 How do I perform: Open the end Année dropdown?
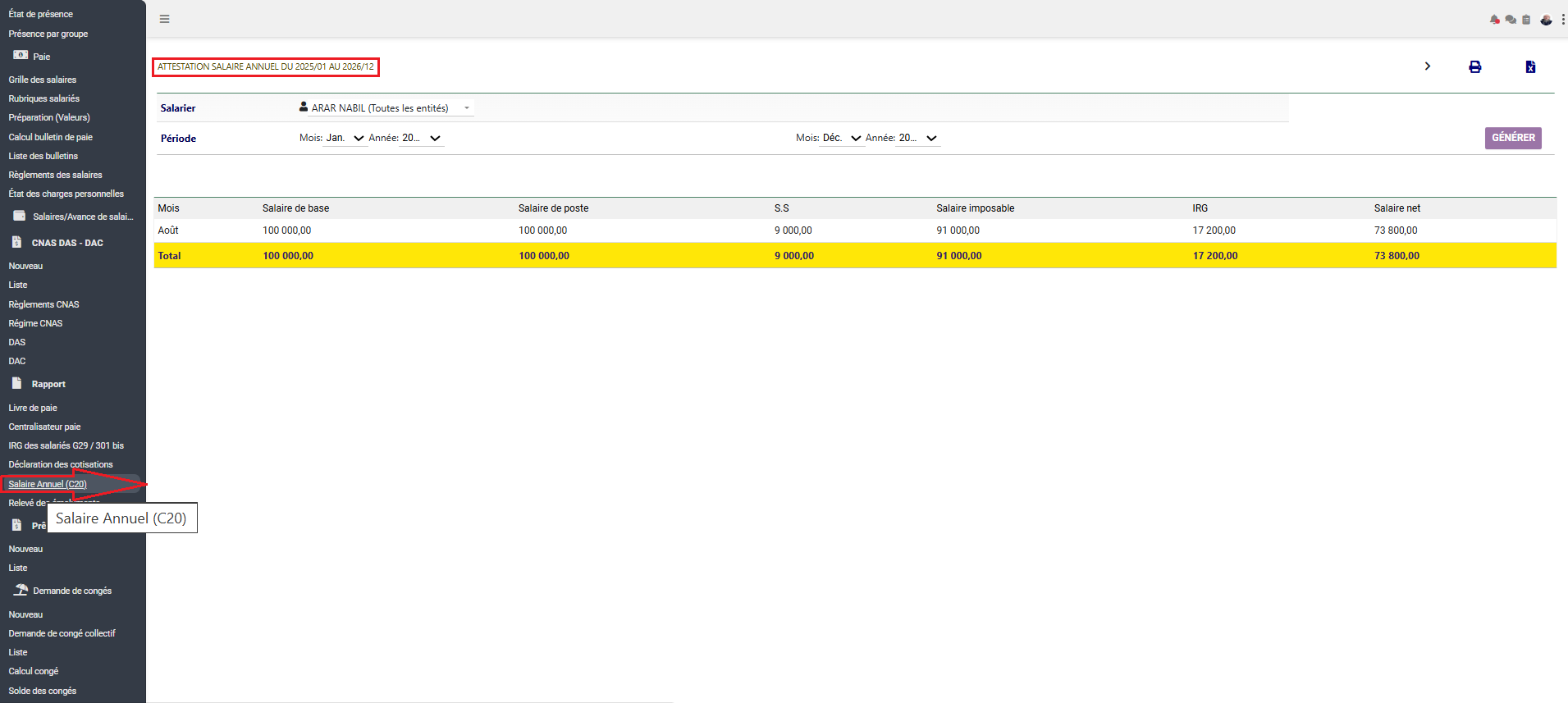coord(919,138)
